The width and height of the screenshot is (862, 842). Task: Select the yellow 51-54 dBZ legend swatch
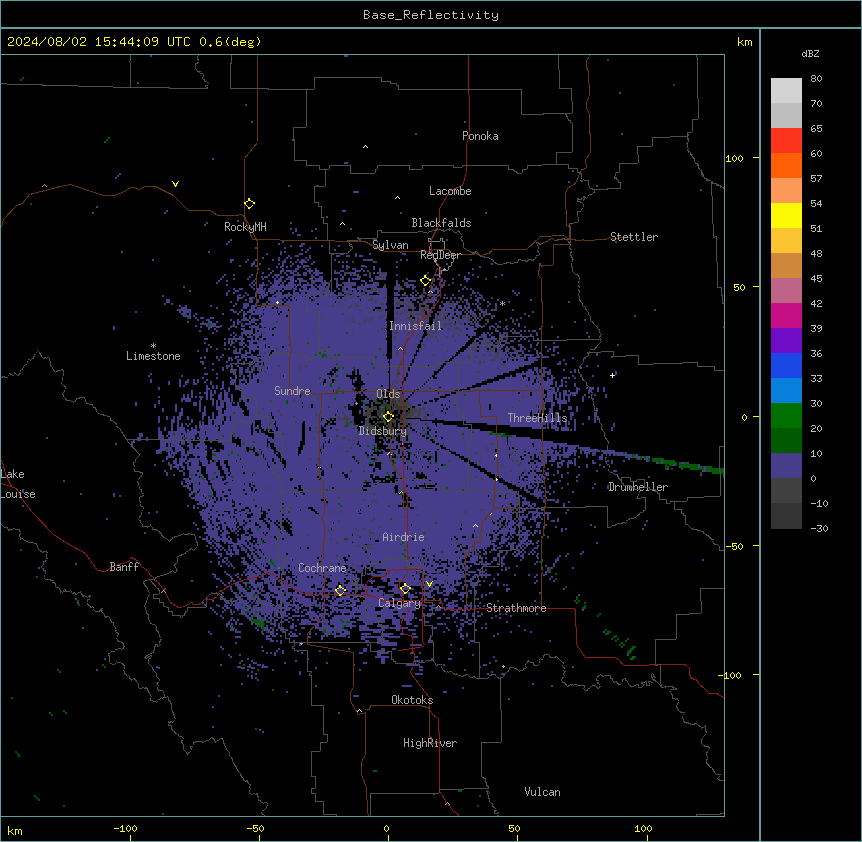[786, 215]
